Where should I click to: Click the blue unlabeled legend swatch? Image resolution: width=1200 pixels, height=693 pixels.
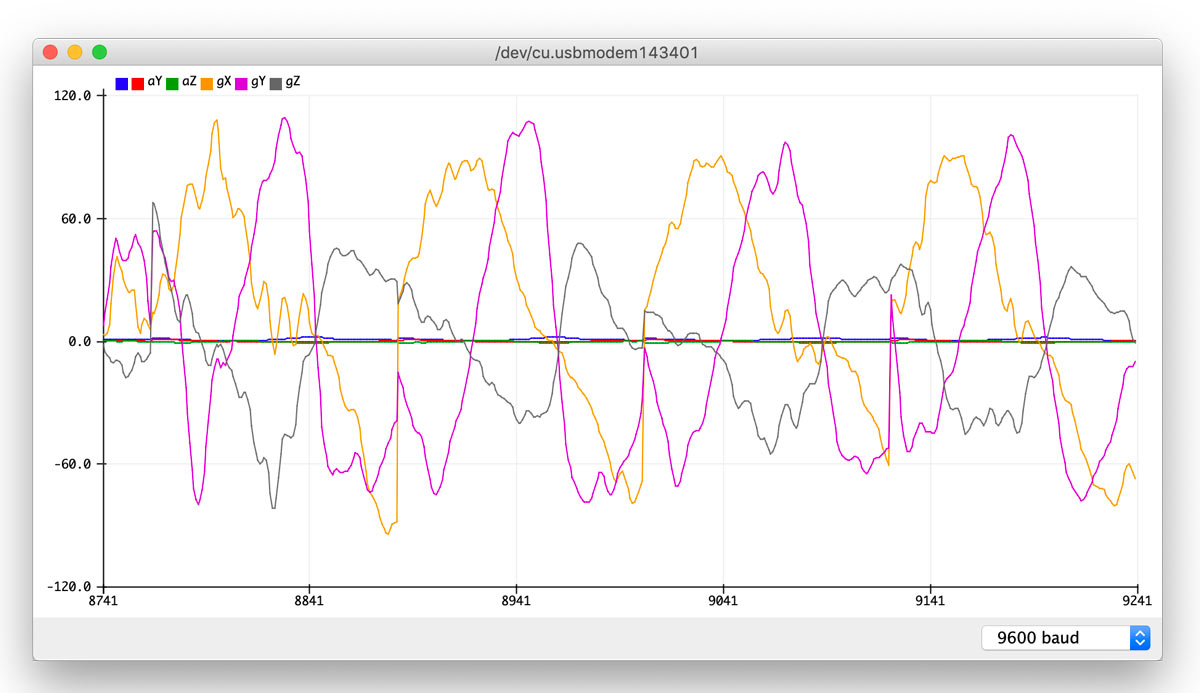[x=121, y=84]
